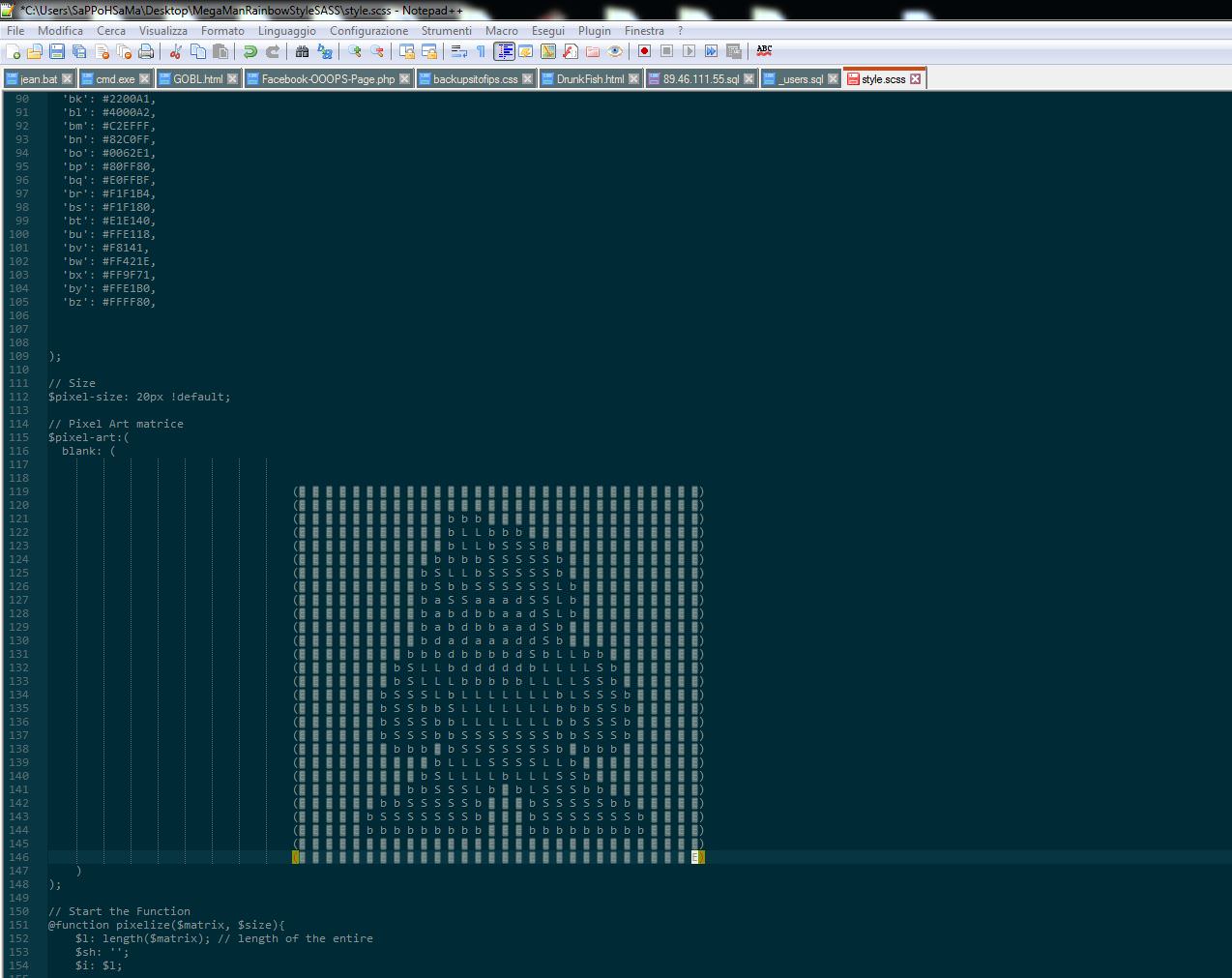Click the Open file folder icon
1232x978 pixels.
[x=35, y=51]
